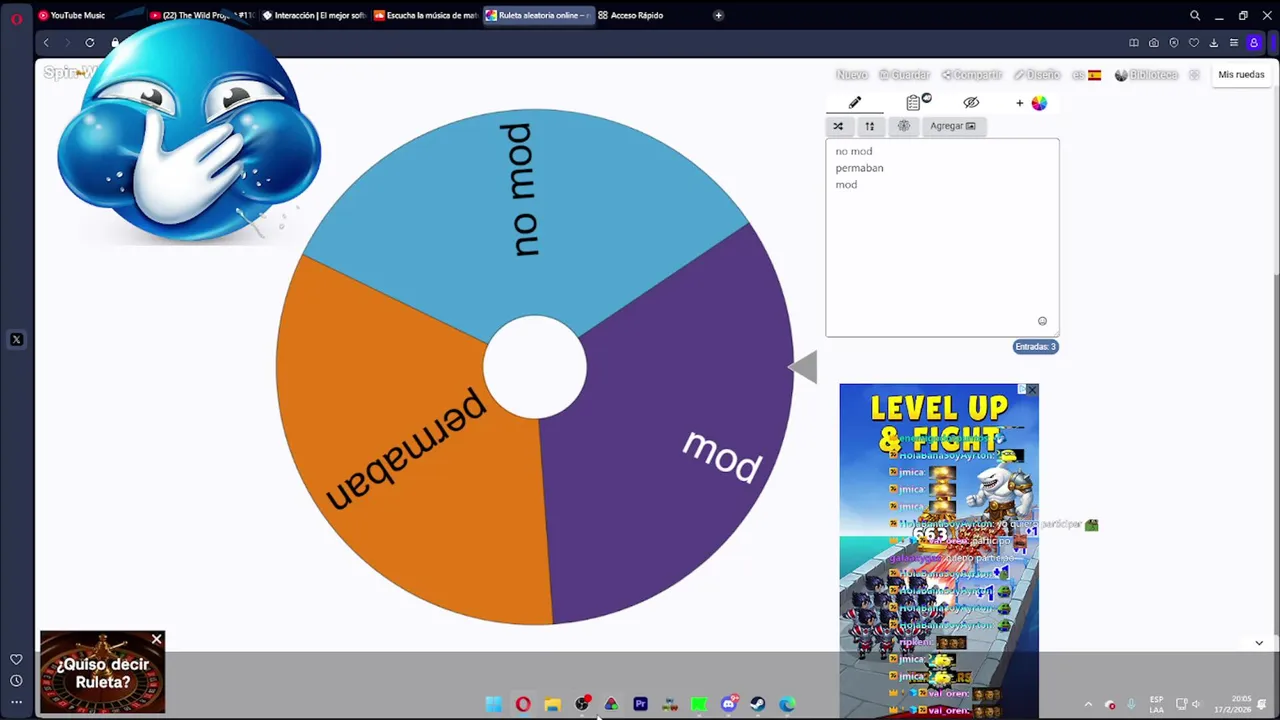The image size is (1280, 720).
Task: Open the ¿Quiso decir Ruleta? thumbnail
Action: 102,672
